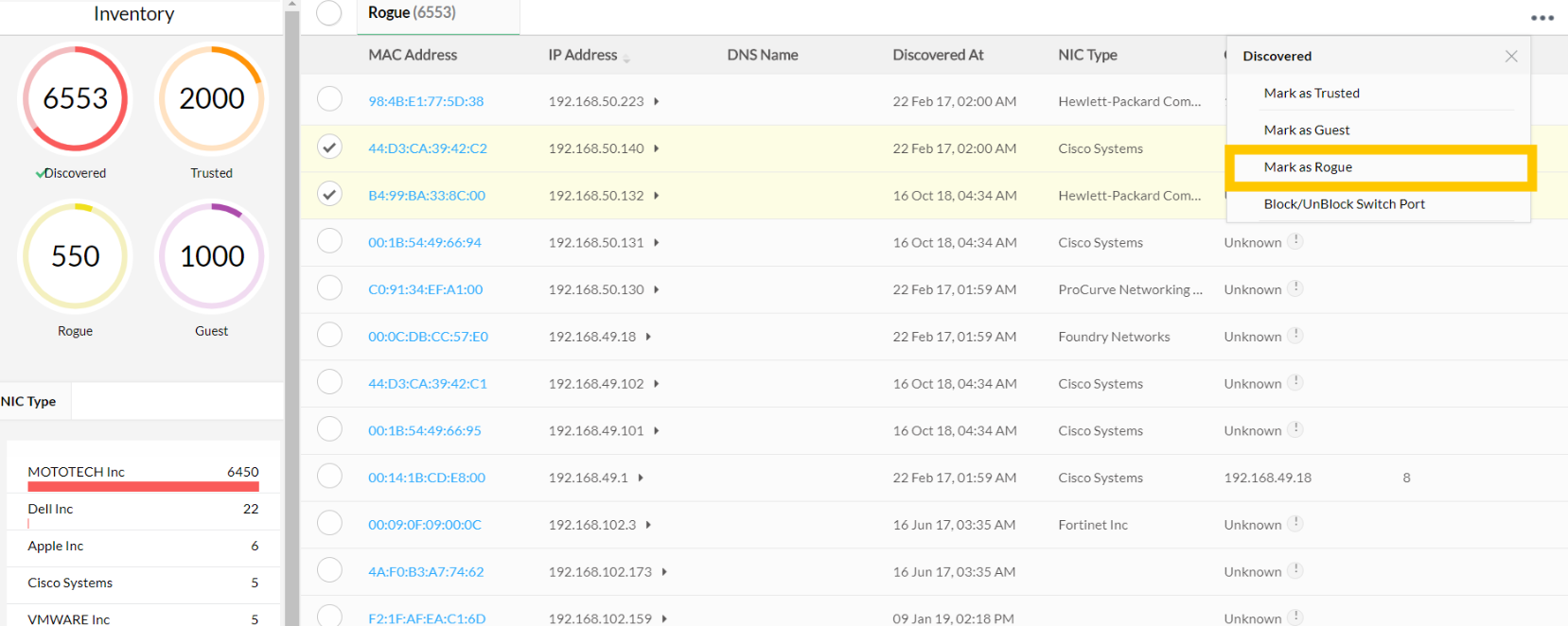
Task: Click the info icon in the C0:91:34:EF:A1:00 row
Action: 1296,288
